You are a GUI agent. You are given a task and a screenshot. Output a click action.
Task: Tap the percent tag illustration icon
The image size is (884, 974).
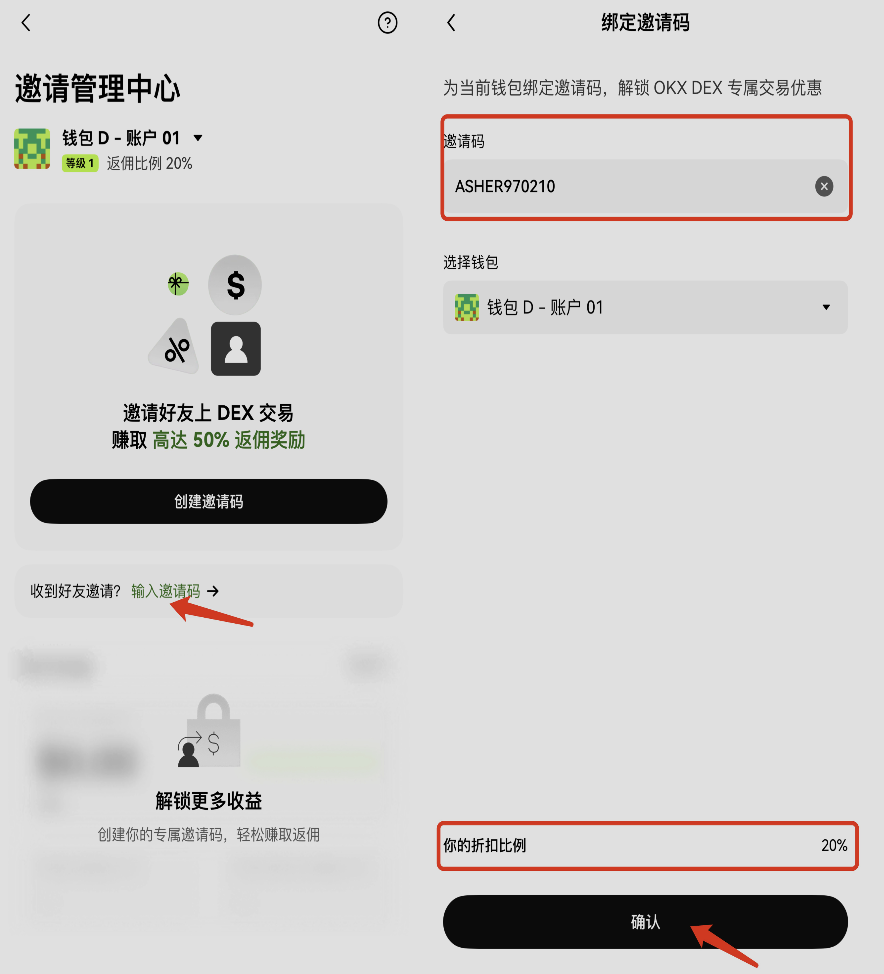175,348
